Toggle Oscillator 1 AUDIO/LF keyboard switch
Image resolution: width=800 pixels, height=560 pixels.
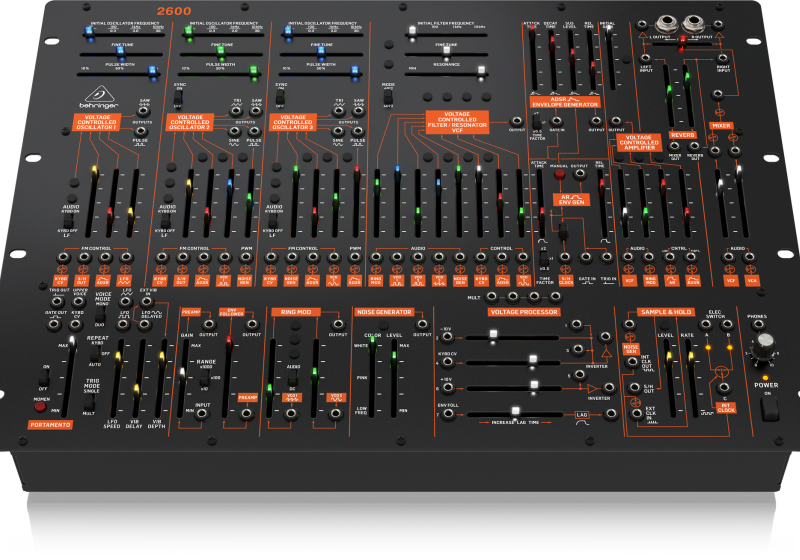click(x=68, y=221)
